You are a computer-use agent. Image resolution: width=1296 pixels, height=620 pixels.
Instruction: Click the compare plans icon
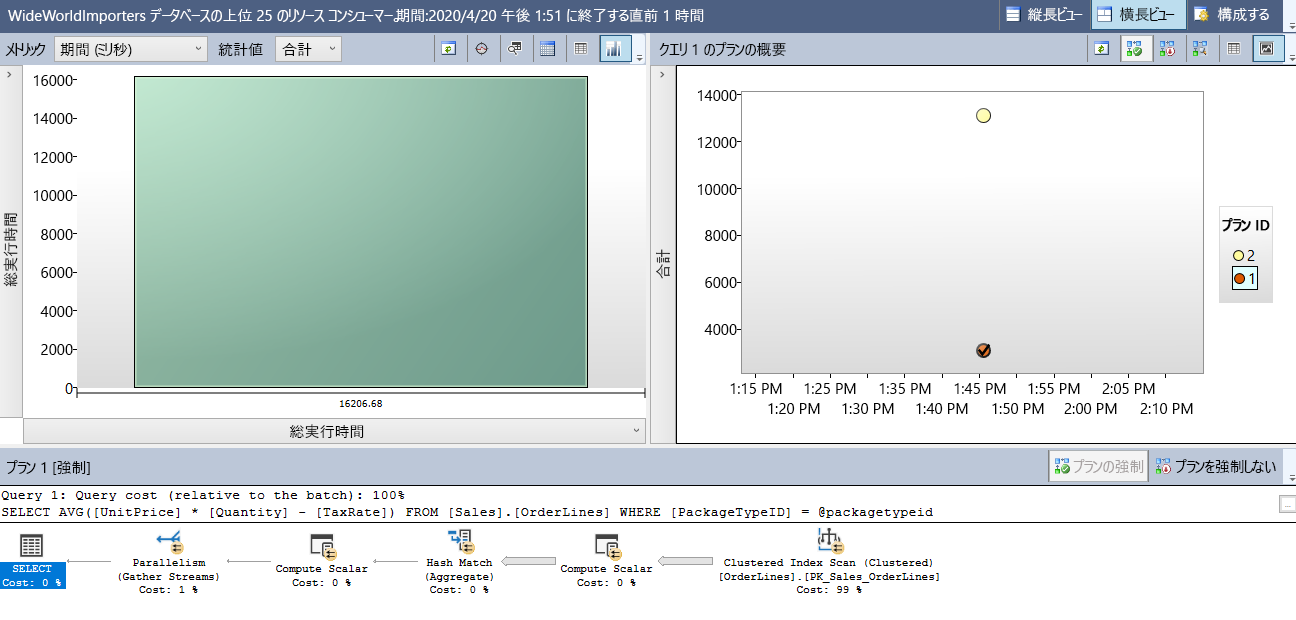pyautogui.click(x=1201, y=49)
